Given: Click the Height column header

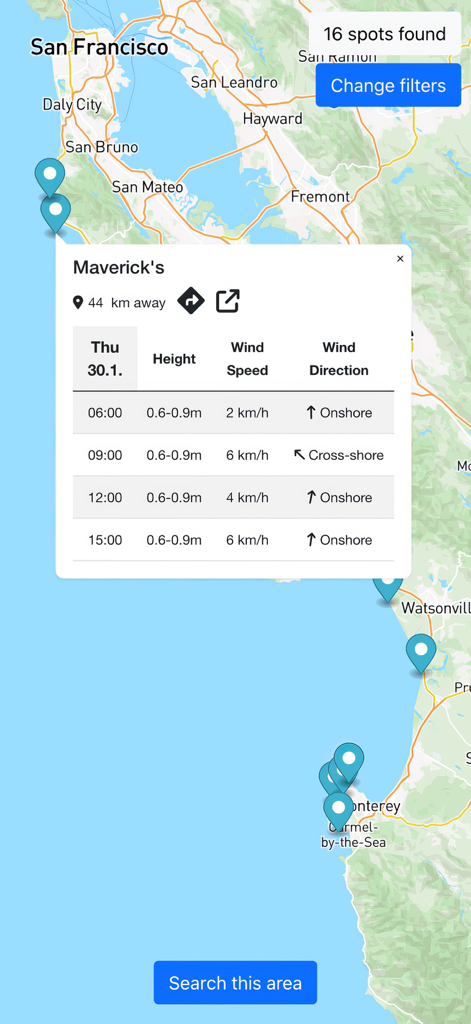Looking at the screenshot, I should pyautogui.click(x=174, y=359).
